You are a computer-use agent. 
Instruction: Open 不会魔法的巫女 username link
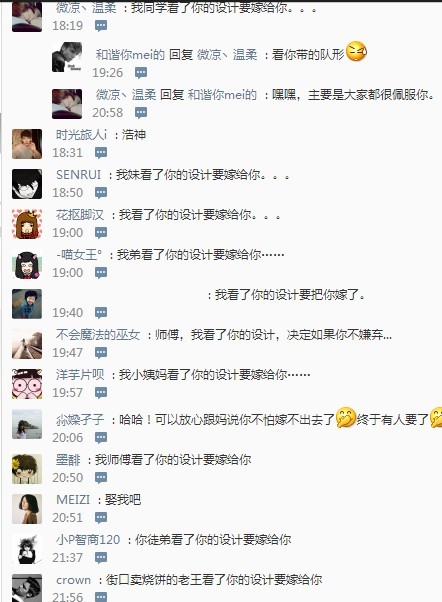click(98, 335)
